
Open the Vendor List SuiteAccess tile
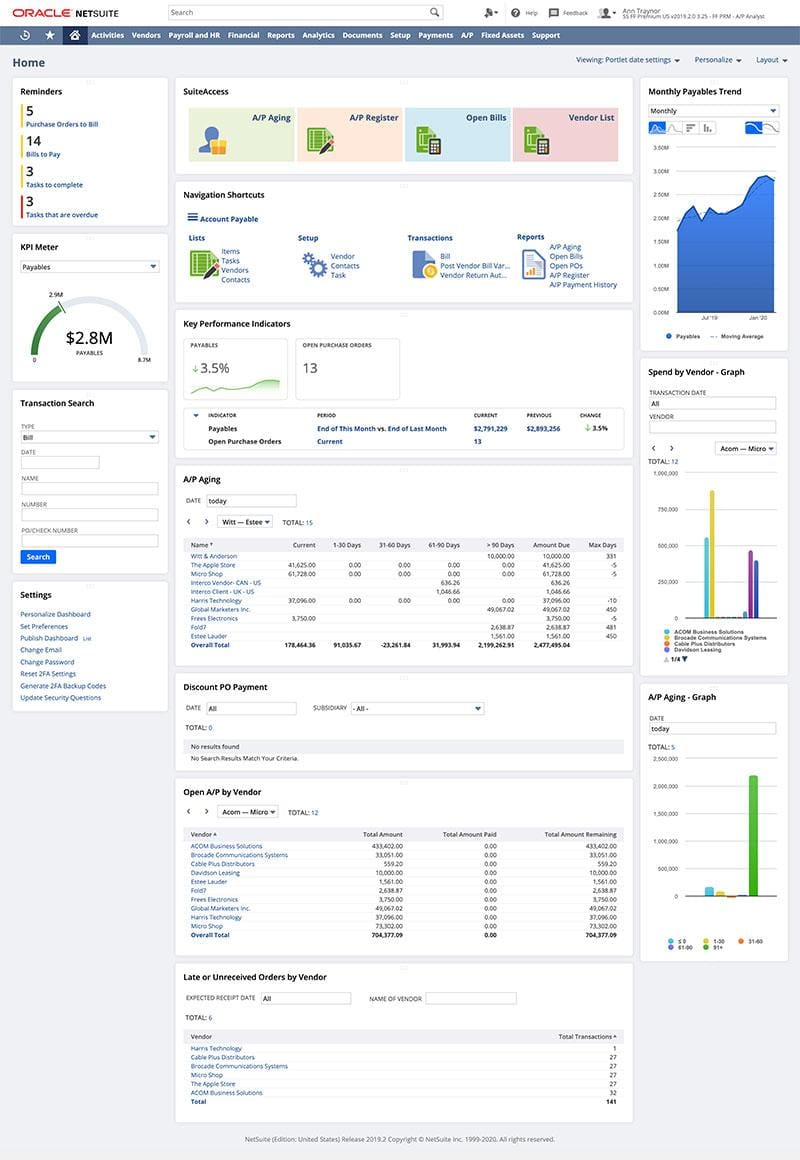565,134
